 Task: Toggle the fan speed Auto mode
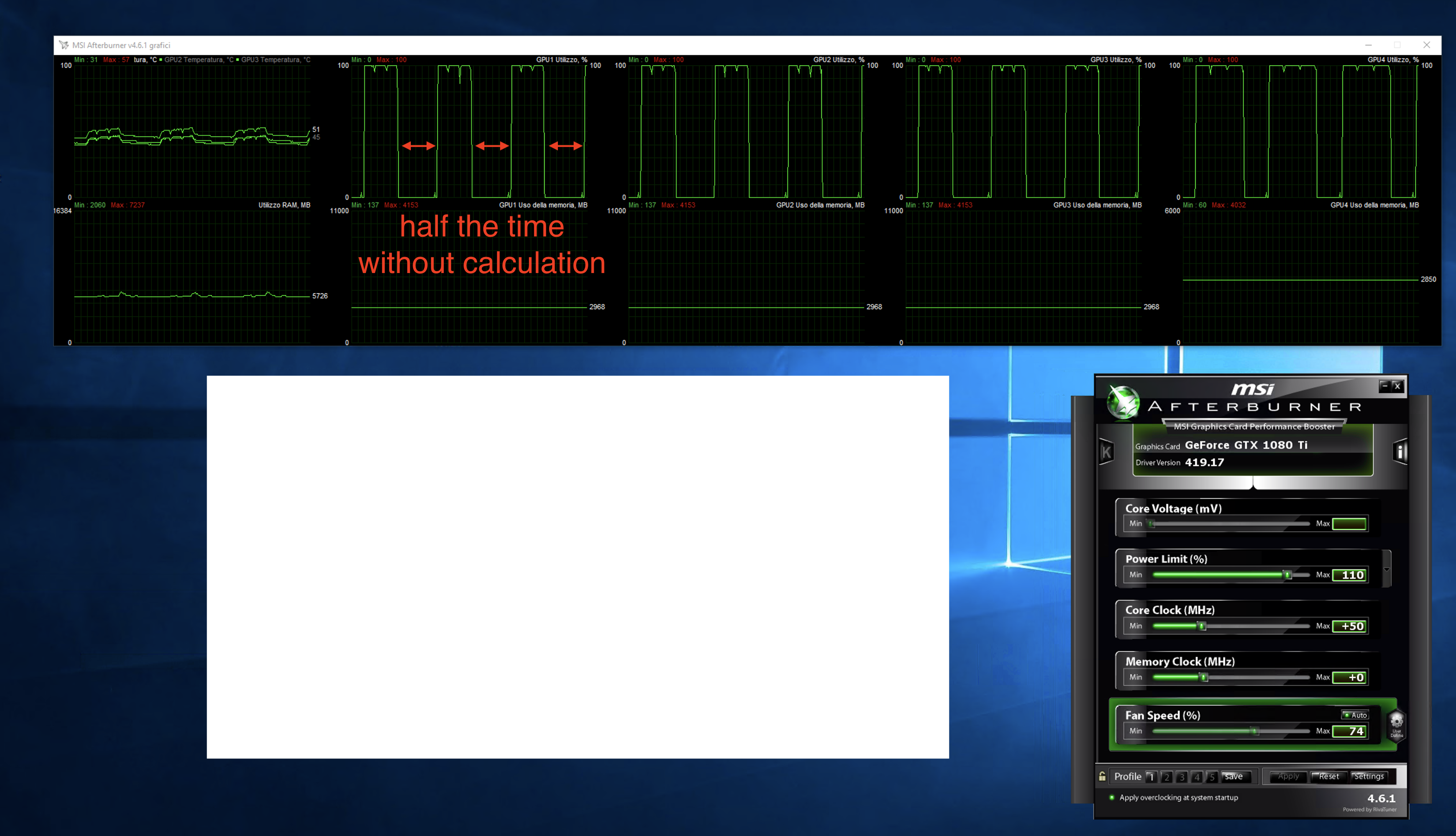coord(1355,715)
